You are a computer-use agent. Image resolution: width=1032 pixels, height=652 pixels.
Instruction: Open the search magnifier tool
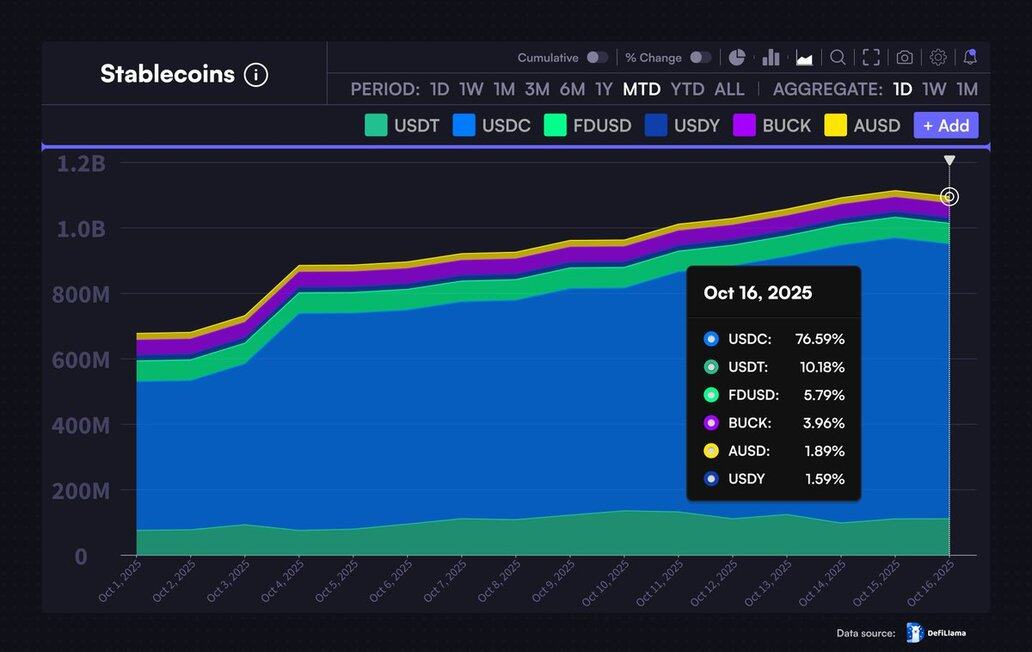click(838, 58)
